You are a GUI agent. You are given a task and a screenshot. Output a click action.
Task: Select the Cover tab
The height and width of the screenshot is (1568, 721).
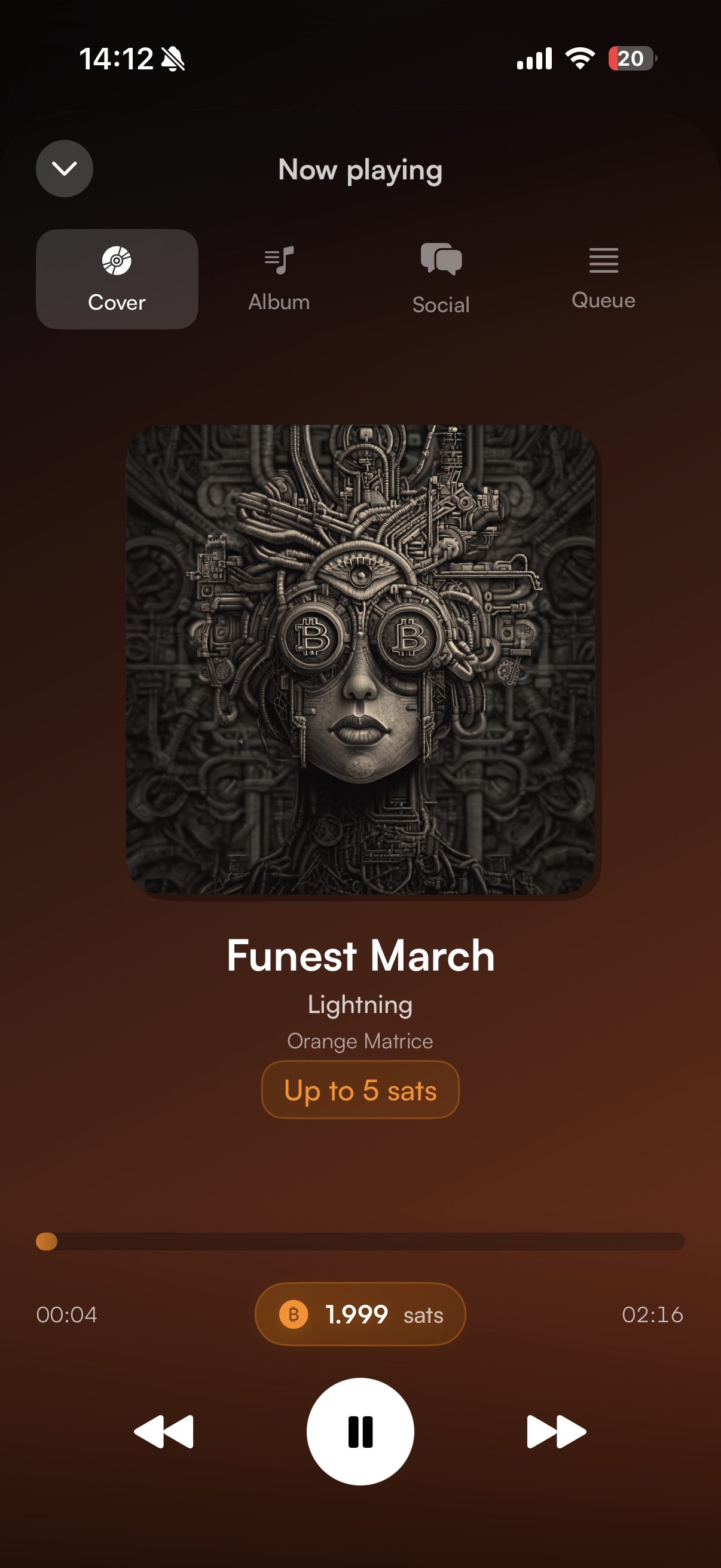[x=117, y=279]
